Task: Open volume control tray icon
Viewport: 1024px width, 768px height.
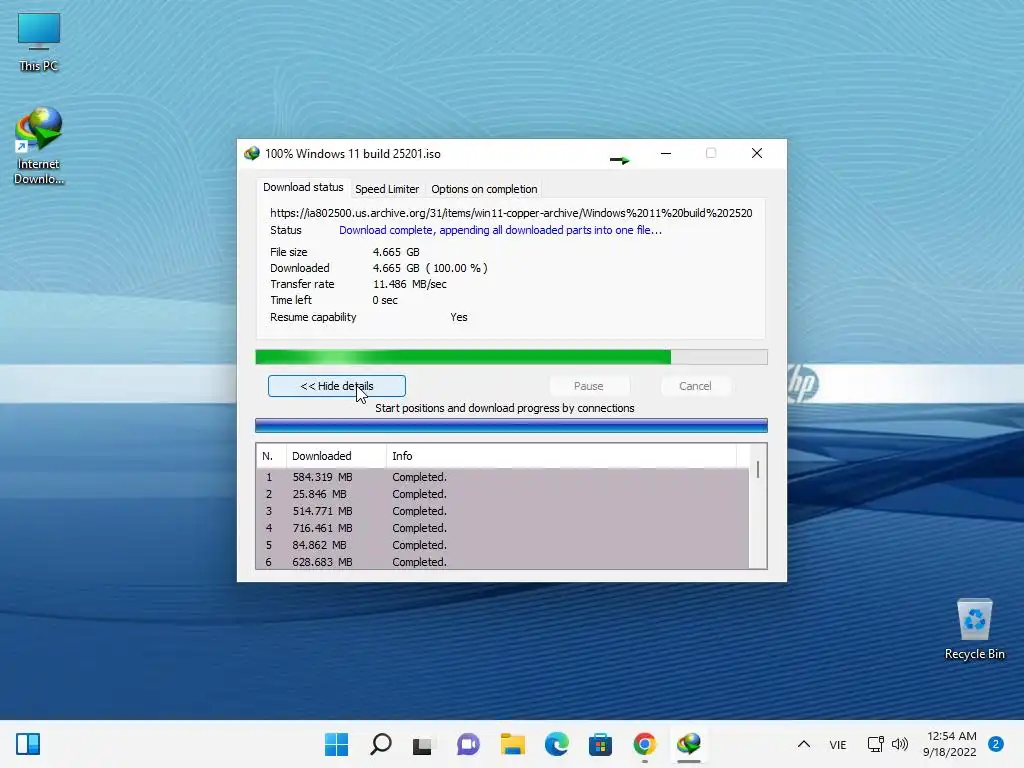Action: tap(900, 744)
